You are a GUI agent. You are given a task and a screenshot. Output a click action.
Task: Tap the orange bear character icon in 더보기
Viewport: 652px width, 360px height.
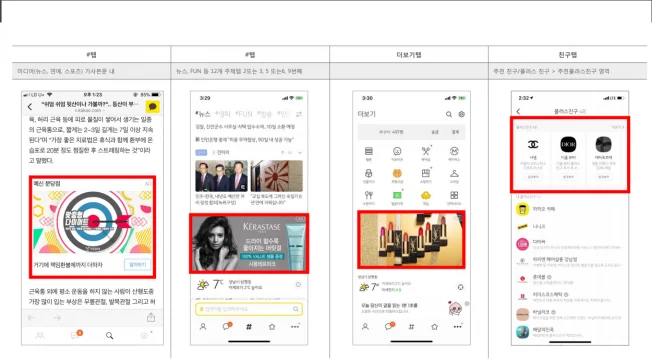coord(397,173)
